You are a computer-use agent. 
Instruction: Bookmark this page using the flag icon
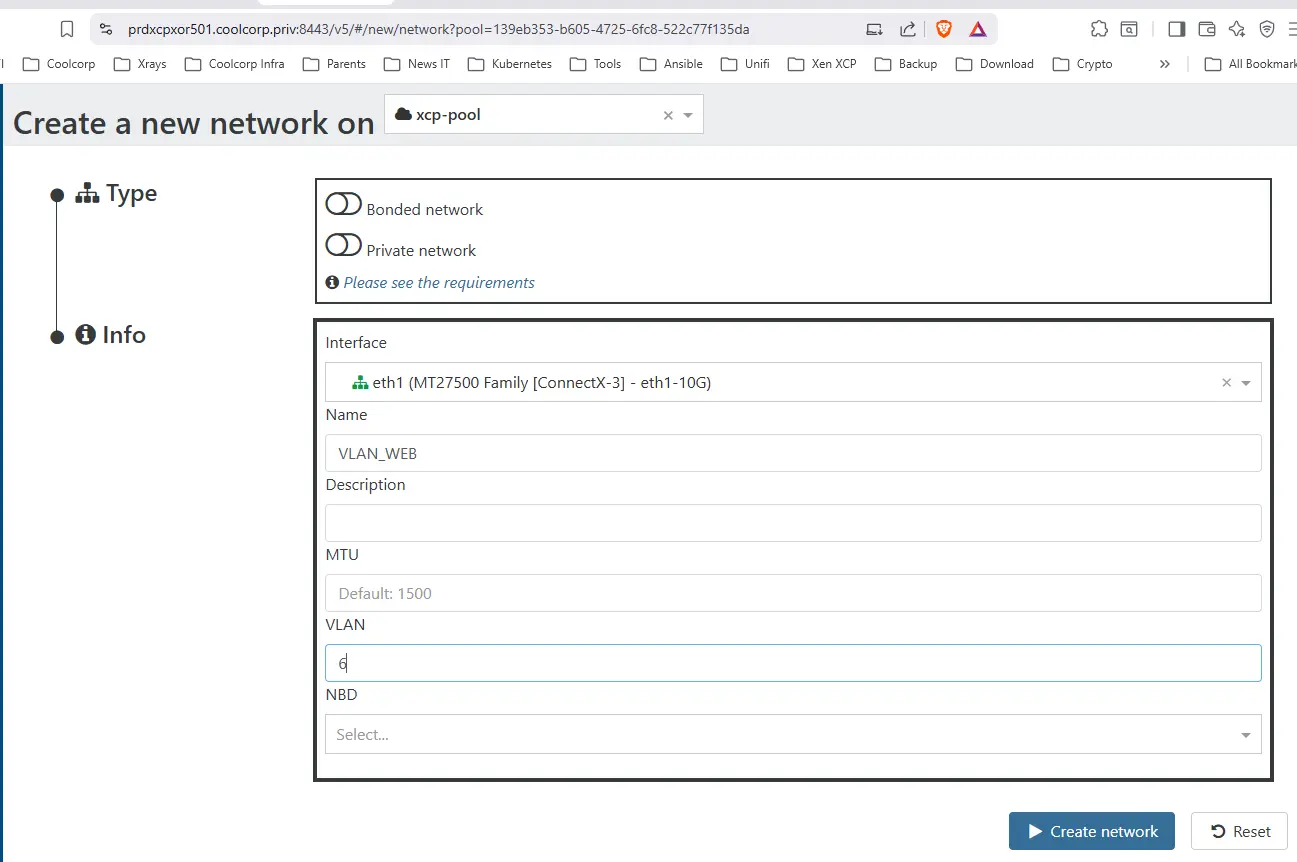[66, 29]
